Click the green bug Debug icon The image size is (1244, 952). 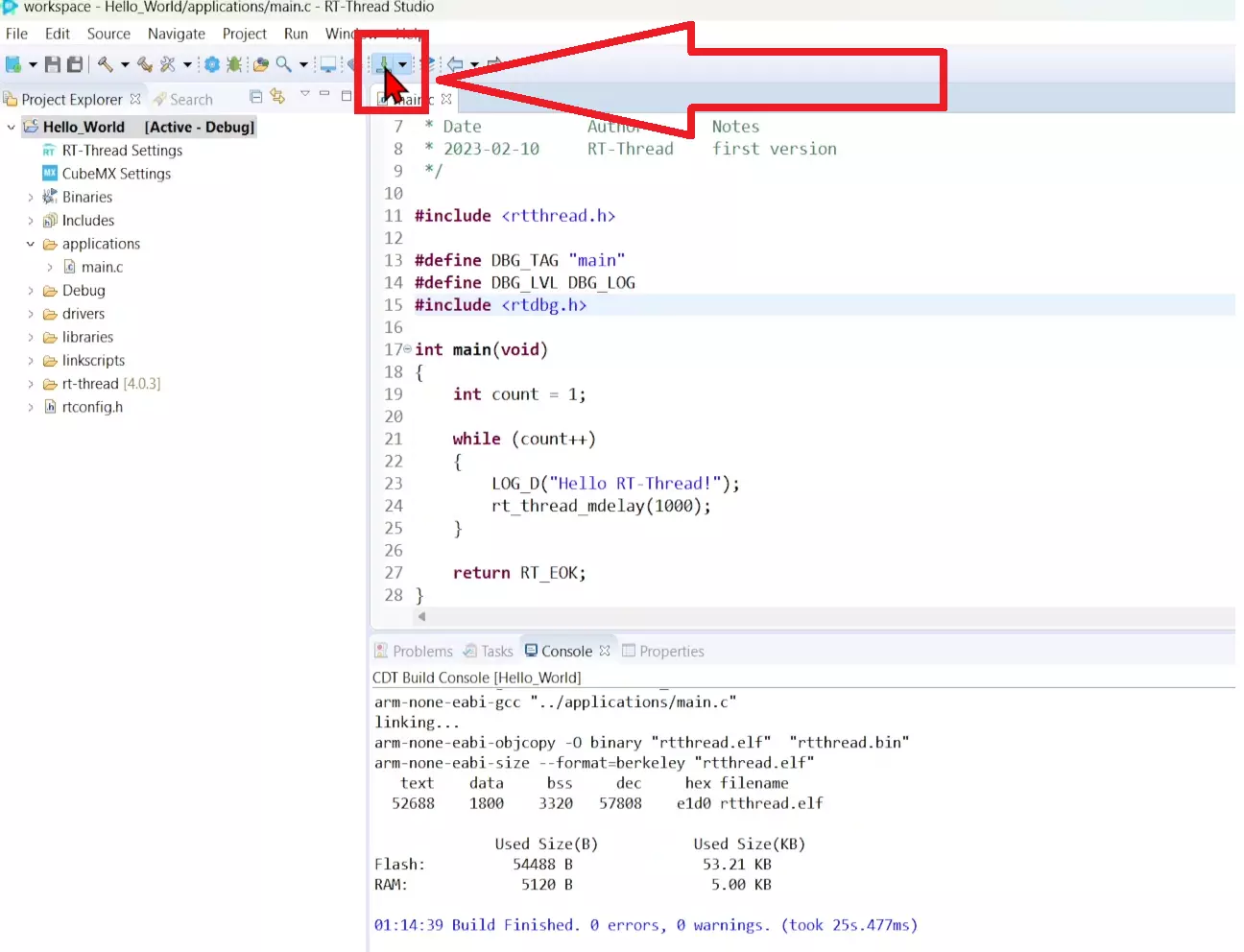(234, 64)
